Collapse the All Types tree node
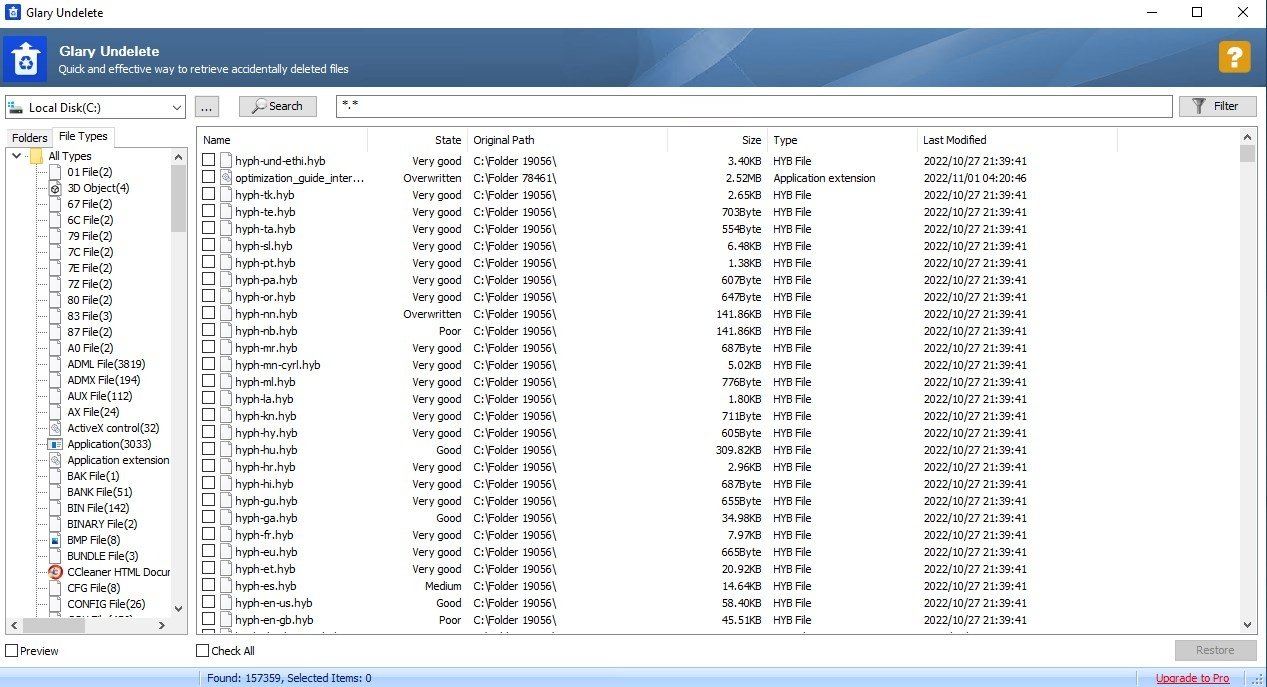 pyautogui.click(x=17, y=156)
